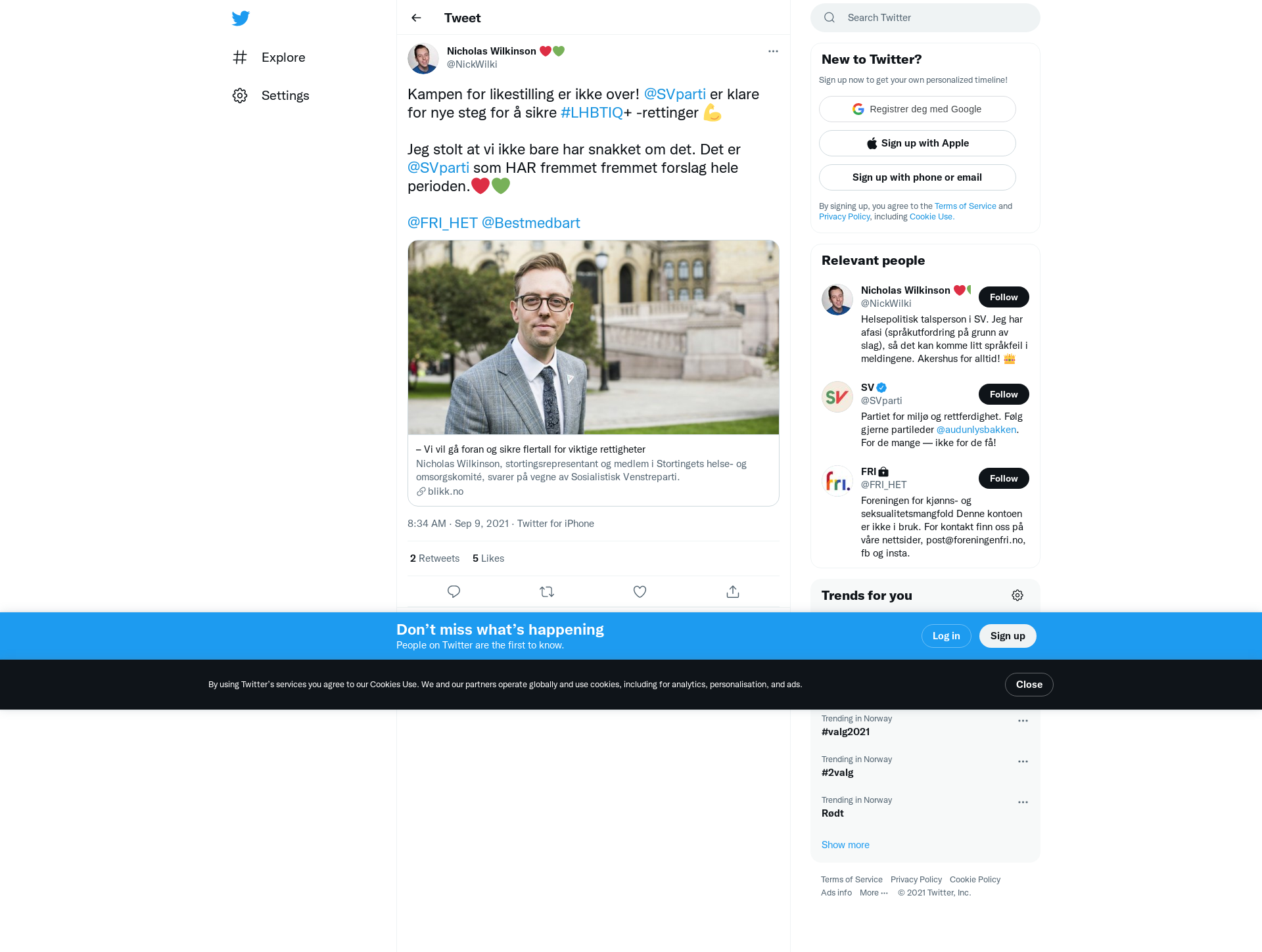Reply to the tweet via the comment icon

coord(454,591)
